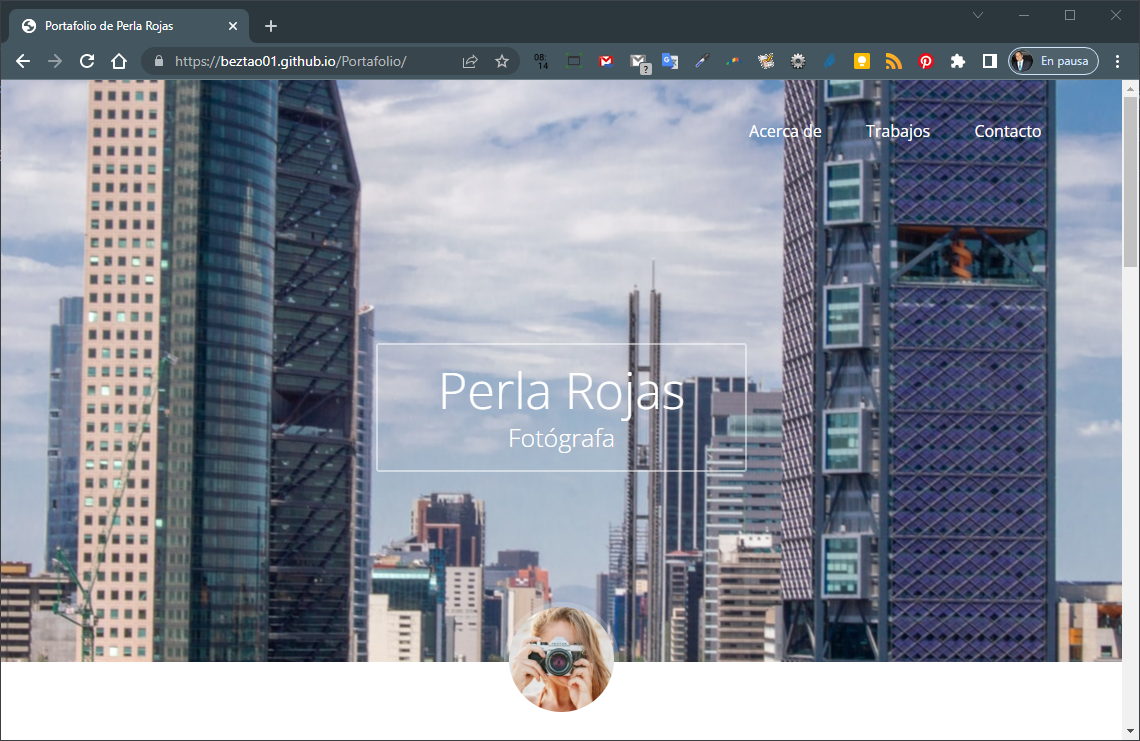The height and width of the screenshot is (741, 1140).
Task: Select the eyedropper color picker extension
Action: (x=701, y=61)
